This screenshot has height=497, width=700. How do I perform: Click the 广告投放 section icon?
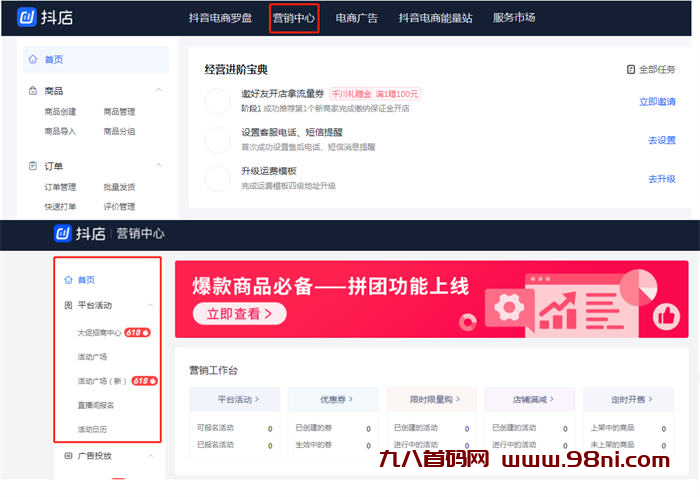click(68, 456)
